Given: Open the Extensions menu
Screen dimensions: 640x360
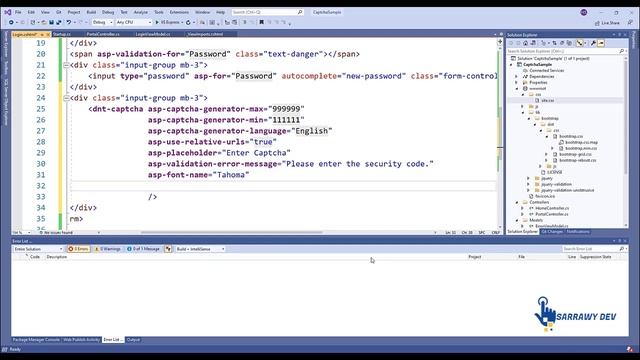Looking at the screenshot, I should click(x=179, y=12).
